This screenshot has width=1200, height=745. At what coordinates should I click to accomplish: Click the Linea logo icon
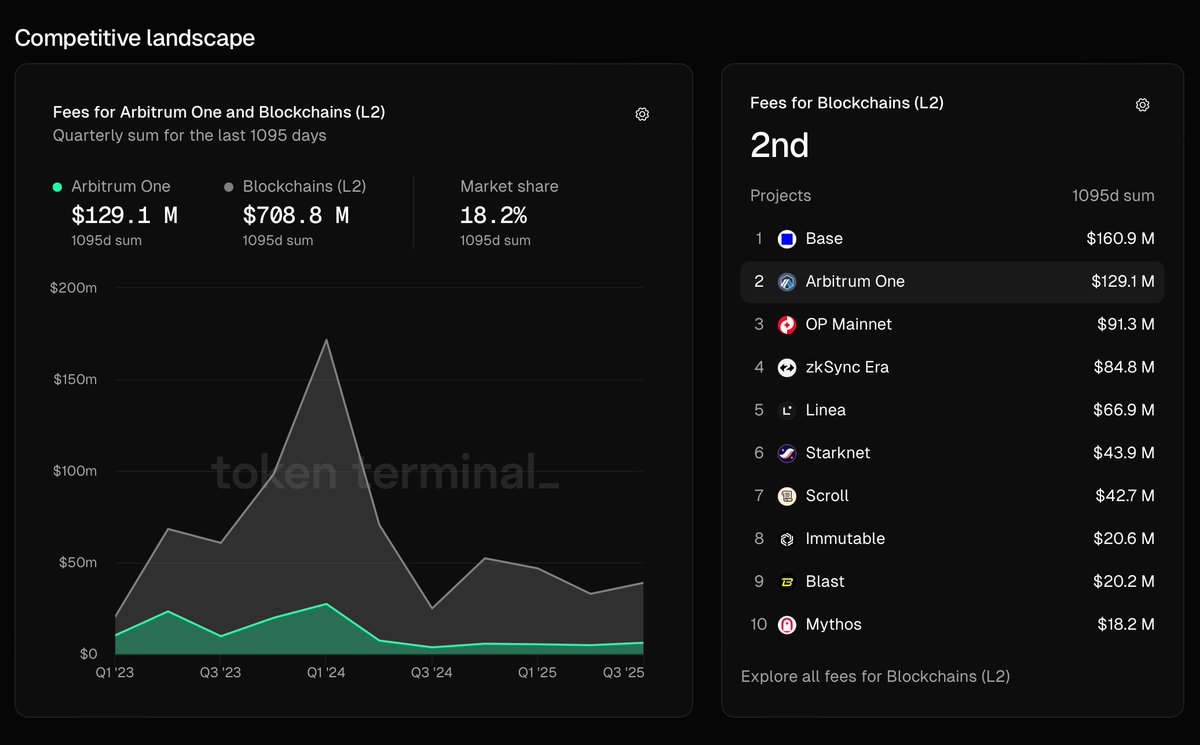(786, 410)
